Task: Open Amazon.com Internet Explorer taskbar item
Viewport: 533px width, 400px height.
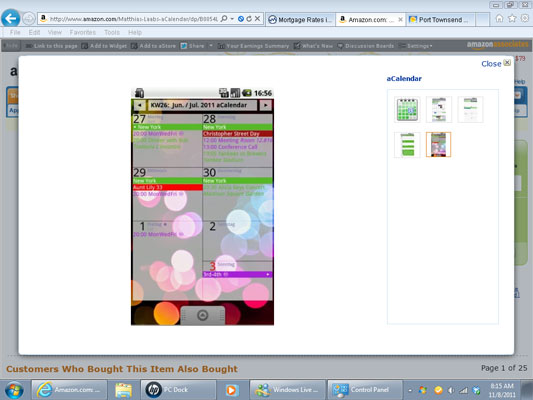Action: [x=69, y=390]
